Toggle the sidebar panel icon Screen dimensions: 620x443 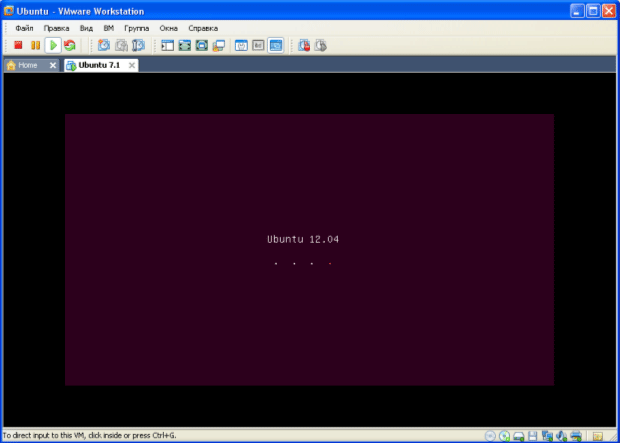click(168, 45)
